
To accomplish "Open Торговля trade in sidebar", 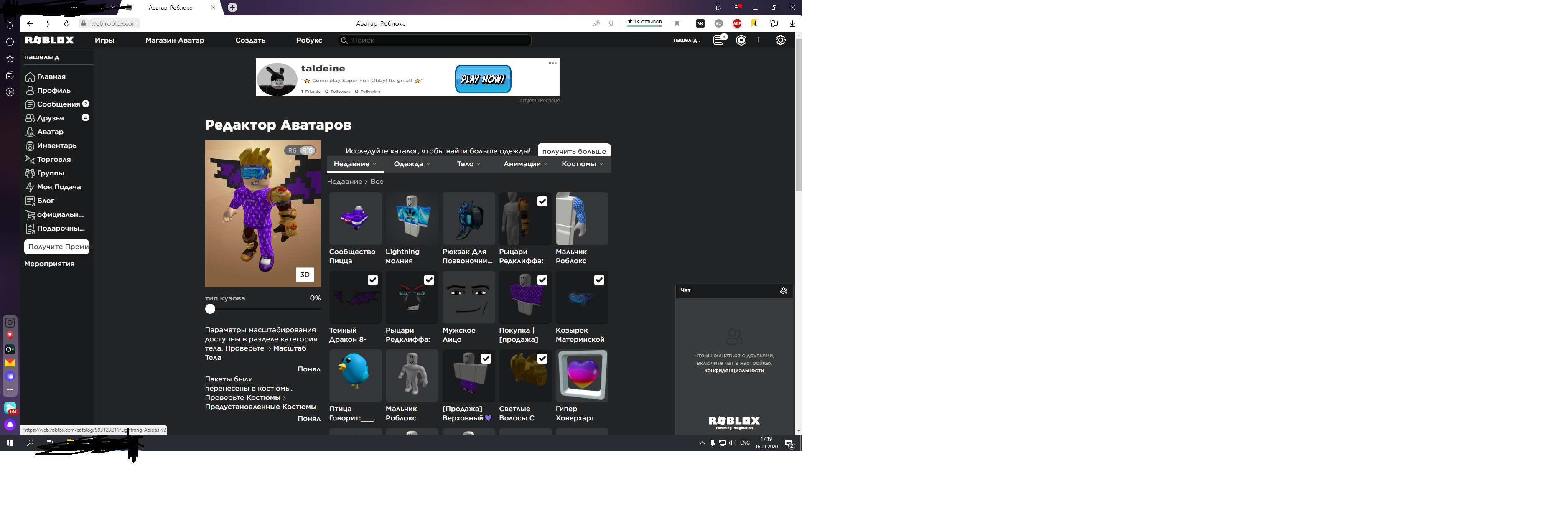I will (x=48, y=160).
